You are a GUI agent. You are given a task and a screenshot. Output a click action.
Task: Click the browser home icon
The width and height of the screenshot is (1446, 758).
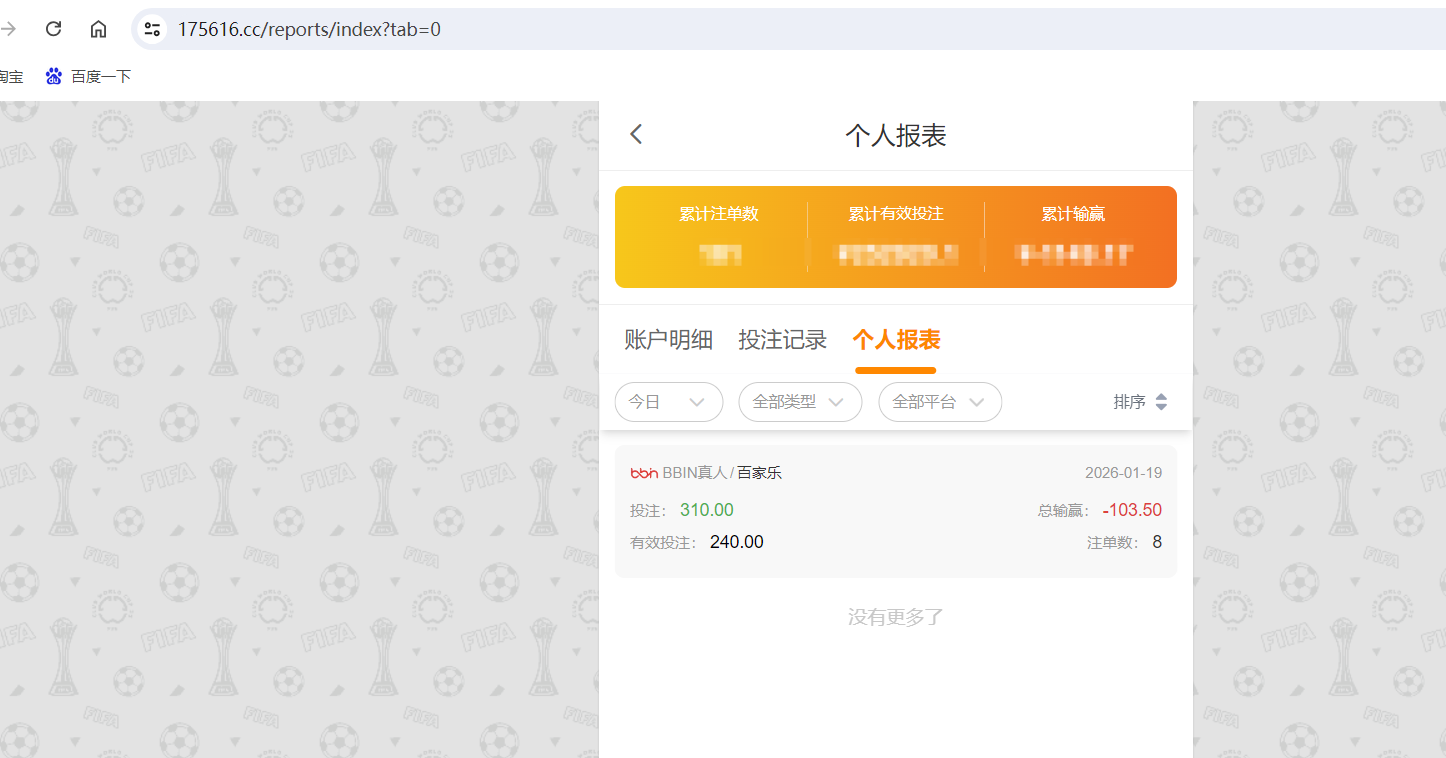click(98, 28)
